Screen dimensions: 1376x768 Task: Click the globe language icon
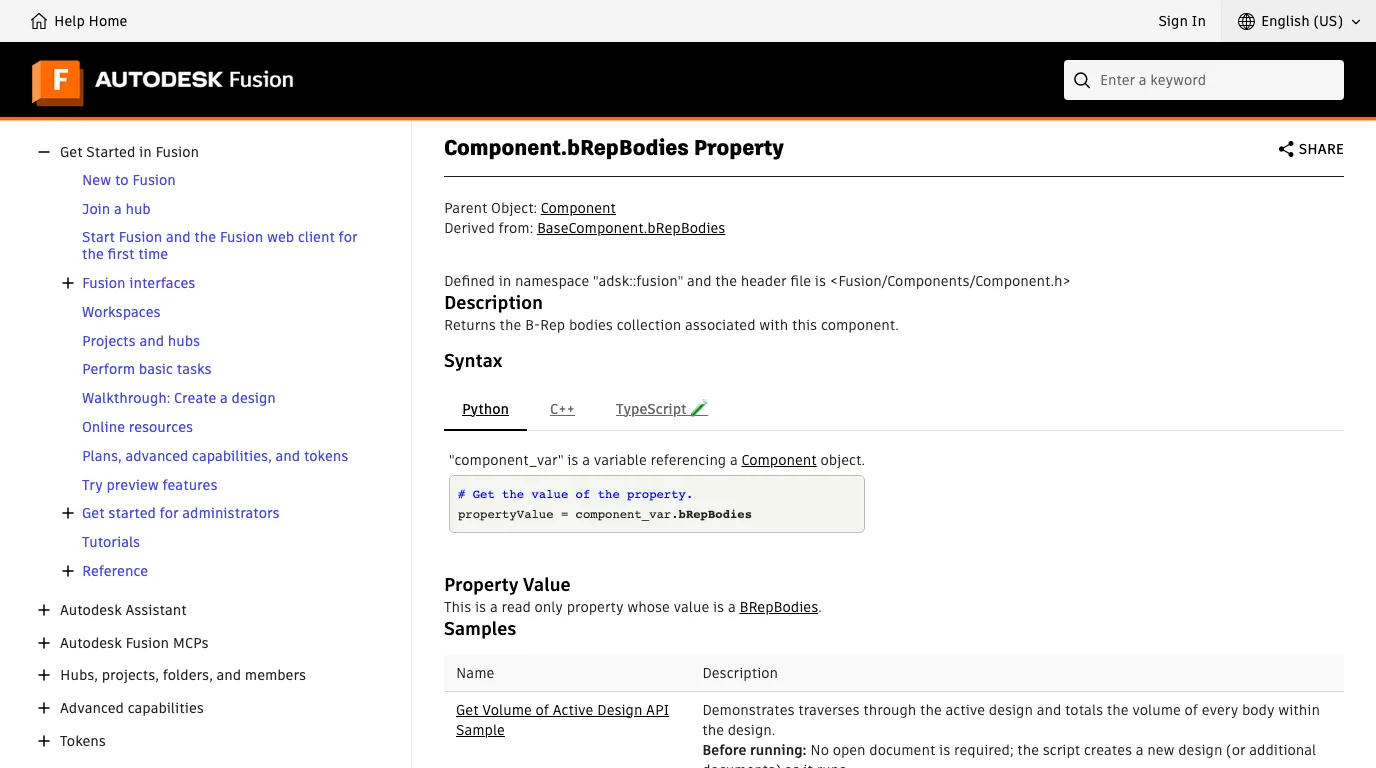point(1246,21)
